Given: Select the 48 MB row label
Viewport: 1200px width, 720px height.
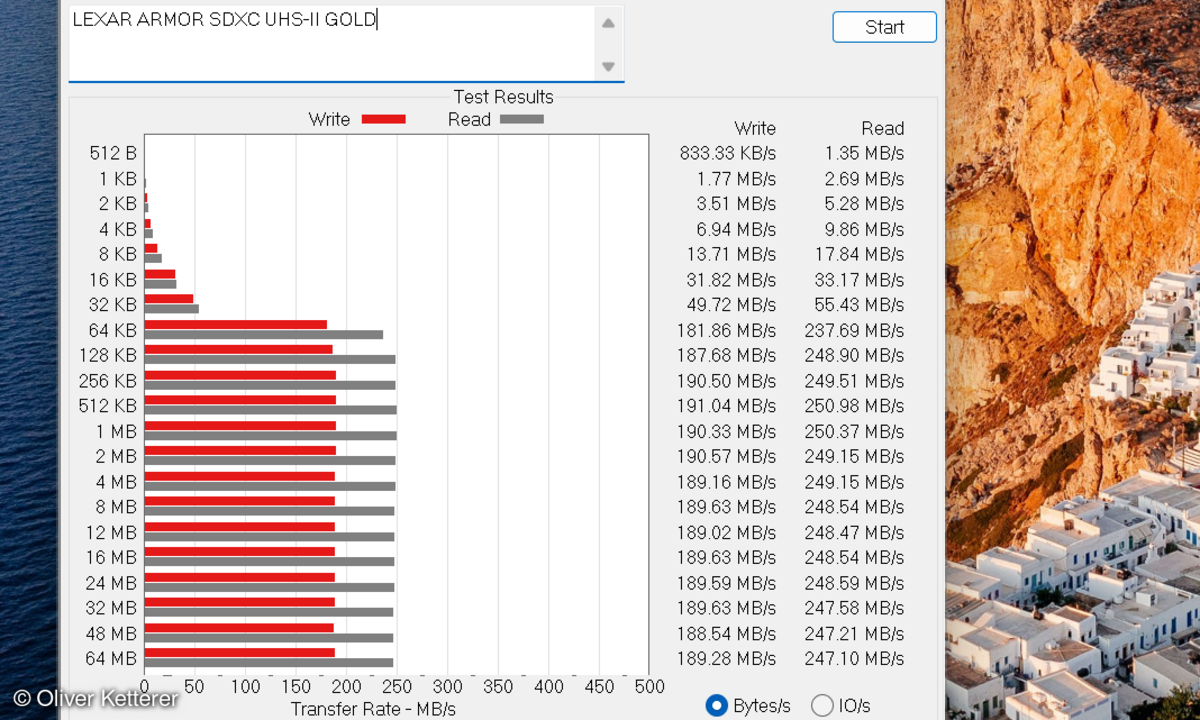Looking at the screenshot, I should [112, 633].
